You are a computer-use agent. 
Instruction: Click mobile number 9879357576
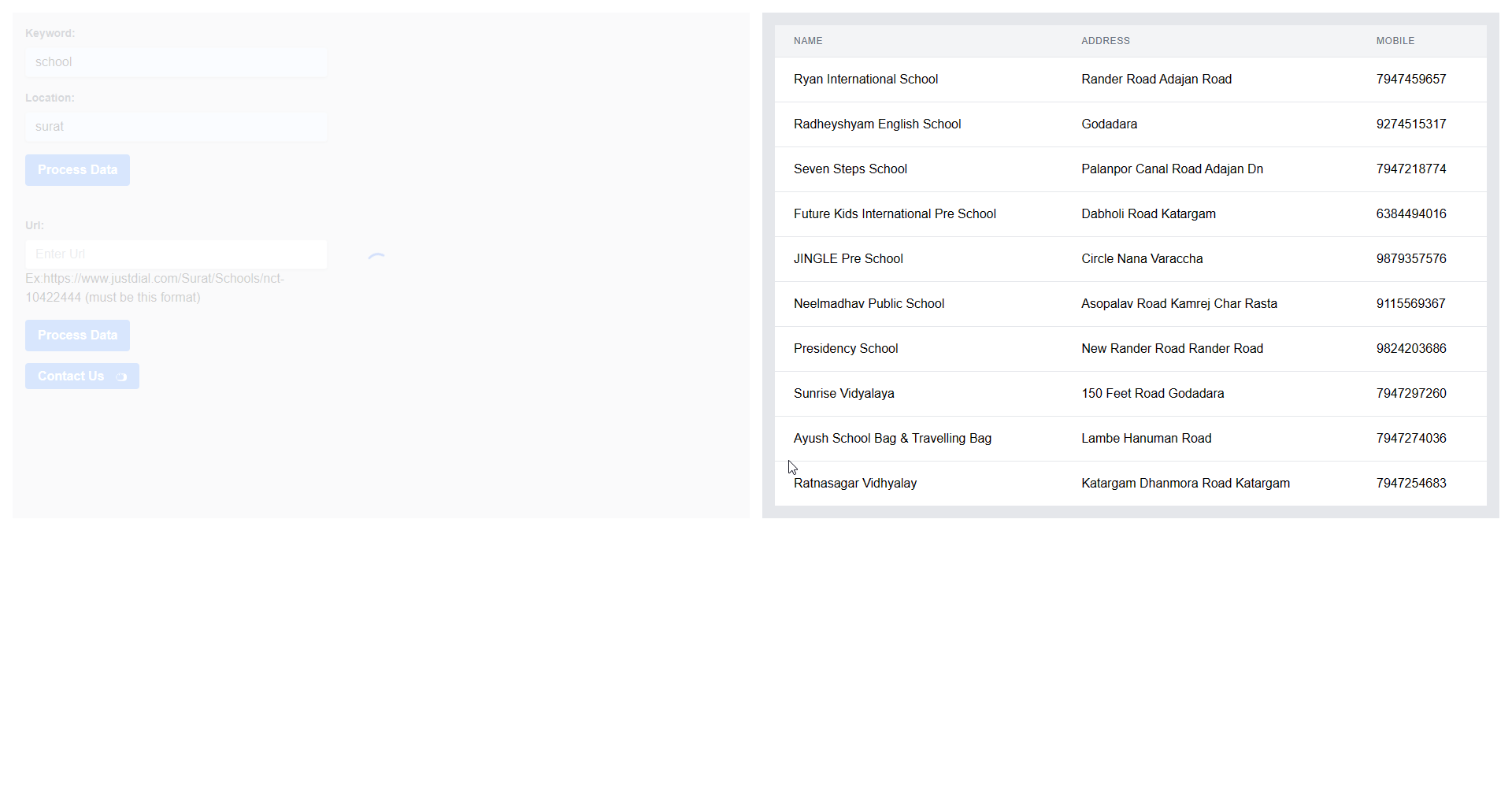click(x=1411, y=259)
